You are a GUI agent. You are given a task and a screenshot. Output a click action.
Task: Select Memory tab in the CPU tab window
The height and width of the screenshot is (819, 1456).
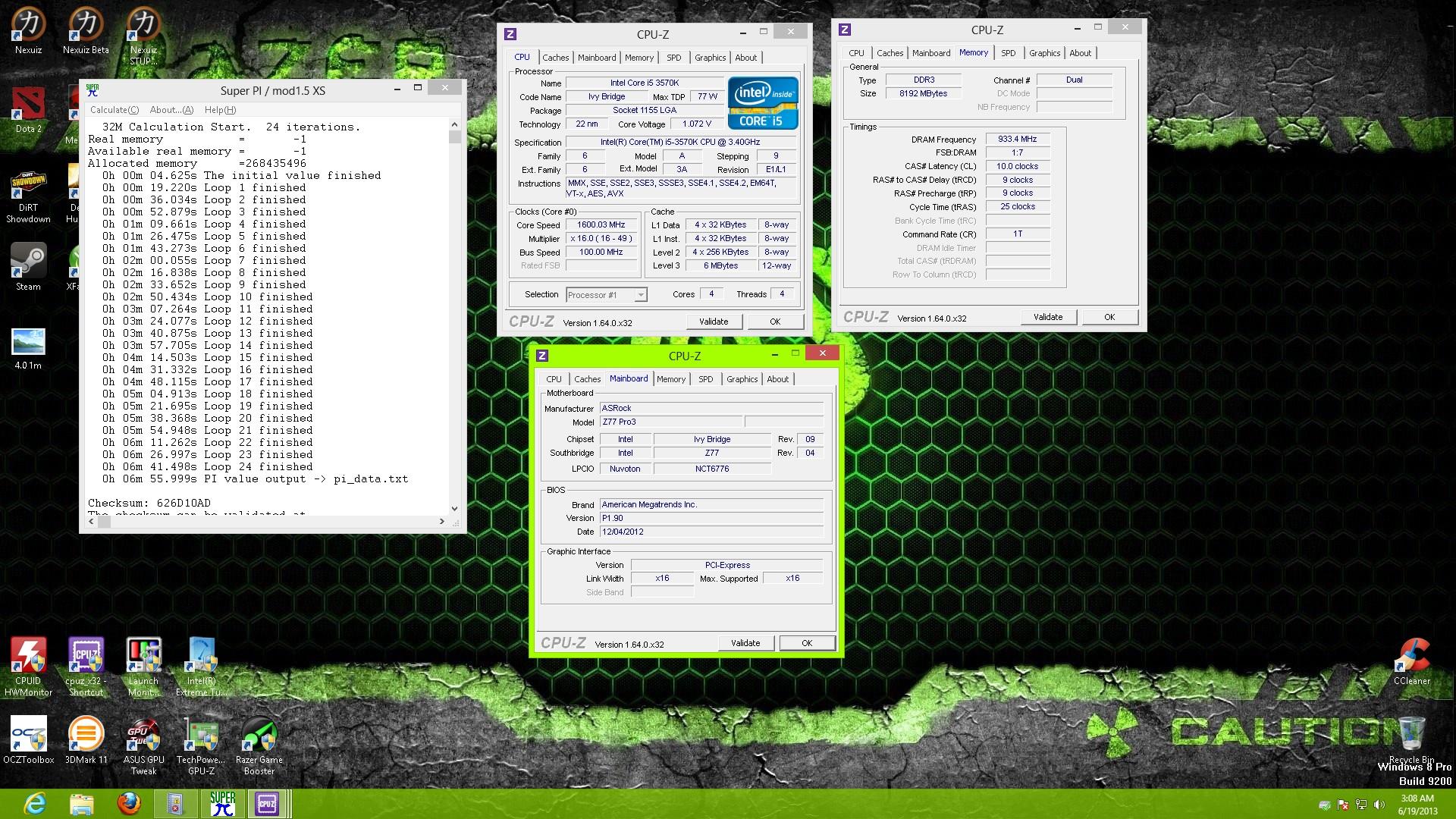[x=639, y=58]
